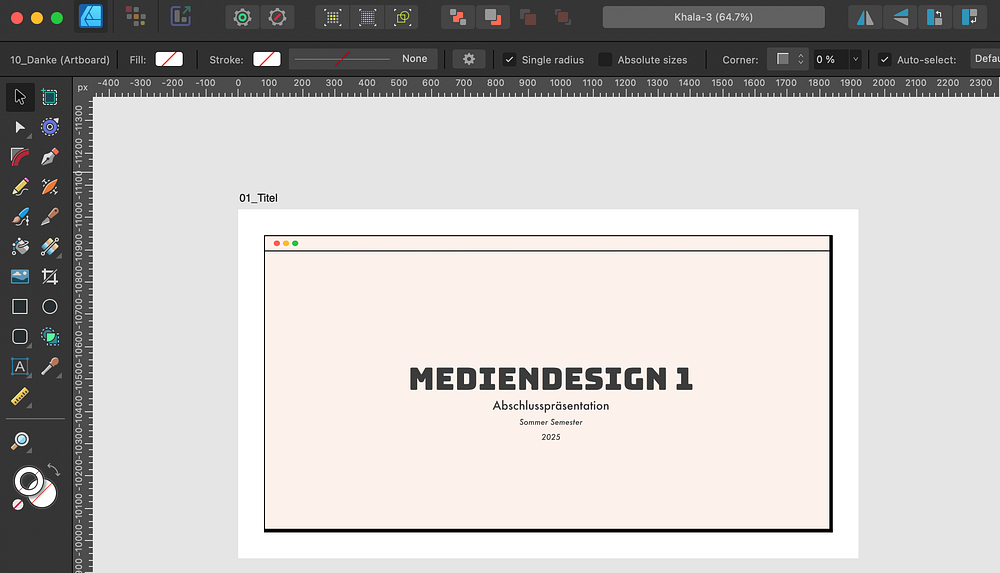Click the 2025 text on artboard
The width and height of the screenshot is (1000, 573).
click(550, 437)
